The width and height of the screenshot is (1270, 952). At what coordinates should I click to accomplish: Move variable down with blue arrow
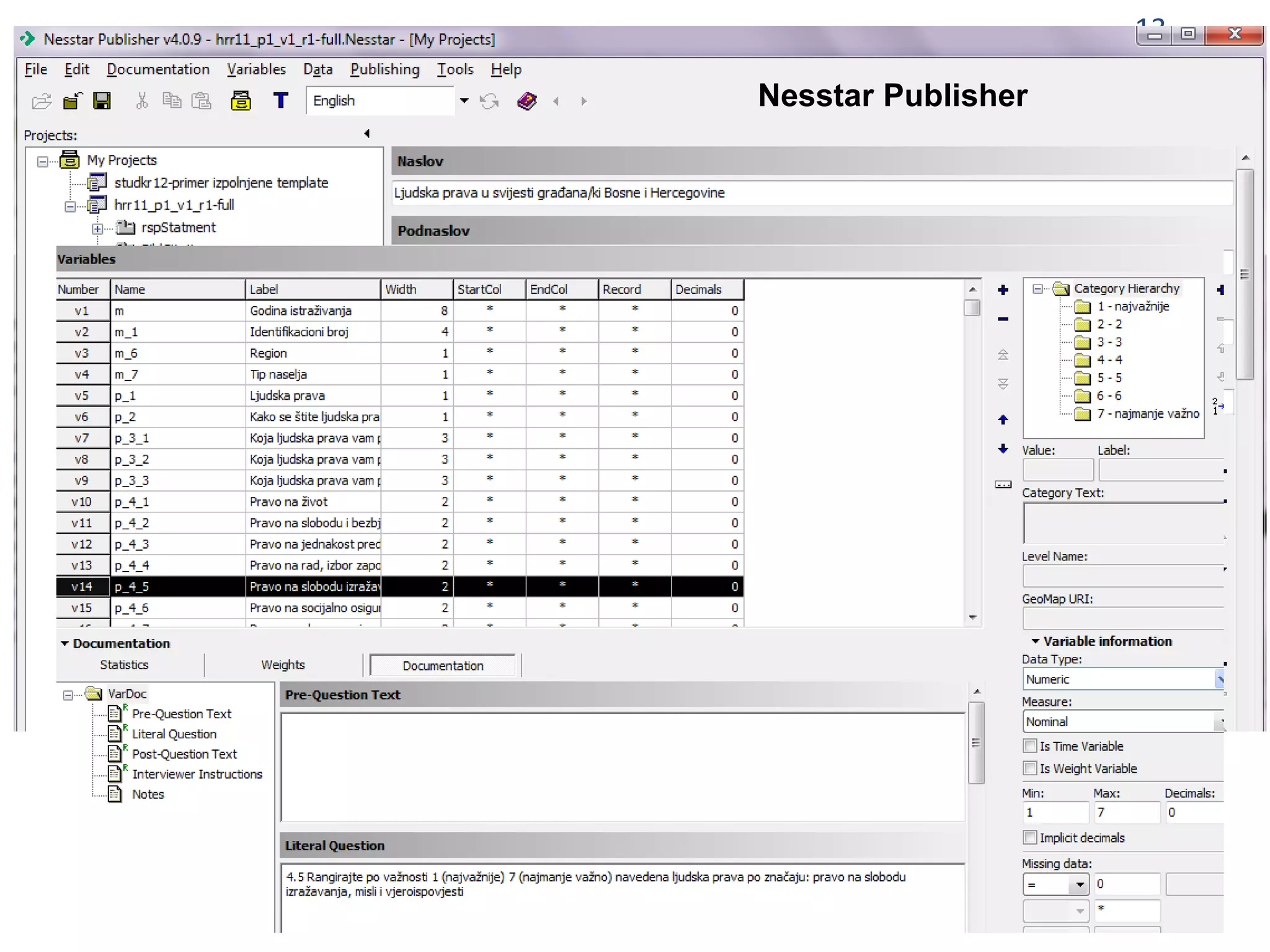click(1003, 449)
